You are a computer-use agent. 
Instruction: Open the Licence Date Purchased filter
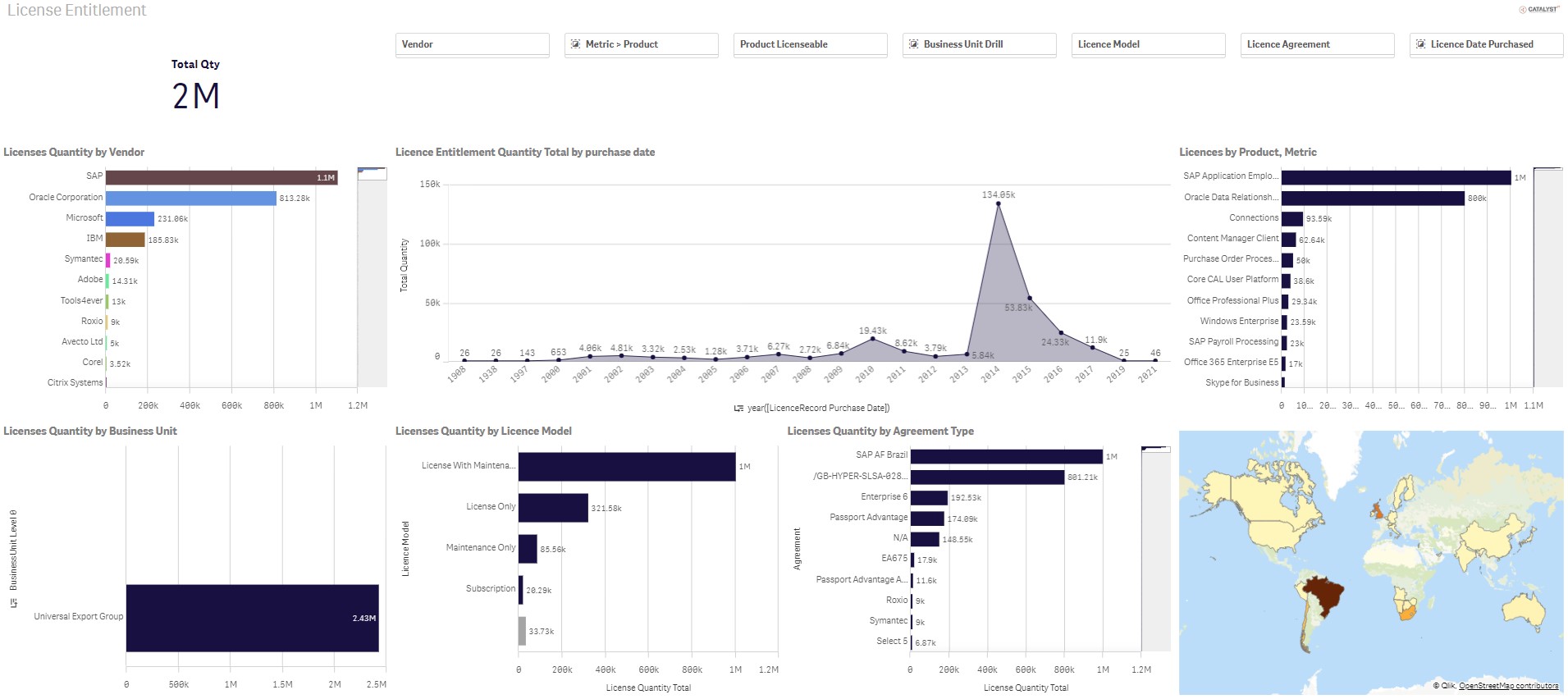1487,44
